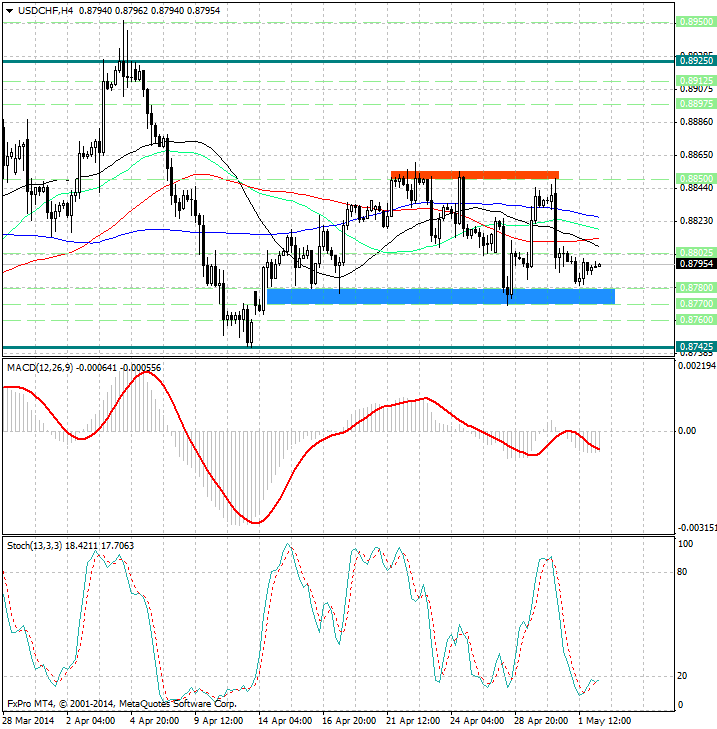Click the 0.88230 price axis value
Screen dimensions: 717x729
click(696, 220)
